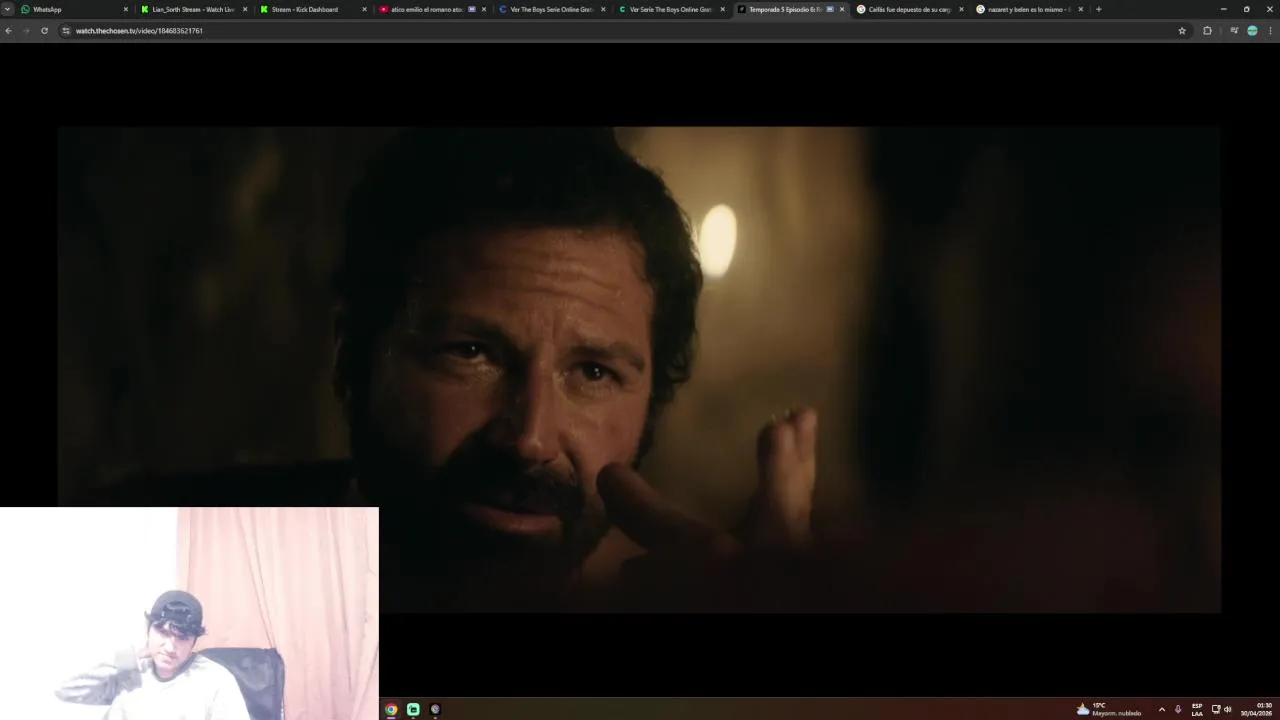
Task: Open OBS Studio from the taskbar
Action: (435, 709)
